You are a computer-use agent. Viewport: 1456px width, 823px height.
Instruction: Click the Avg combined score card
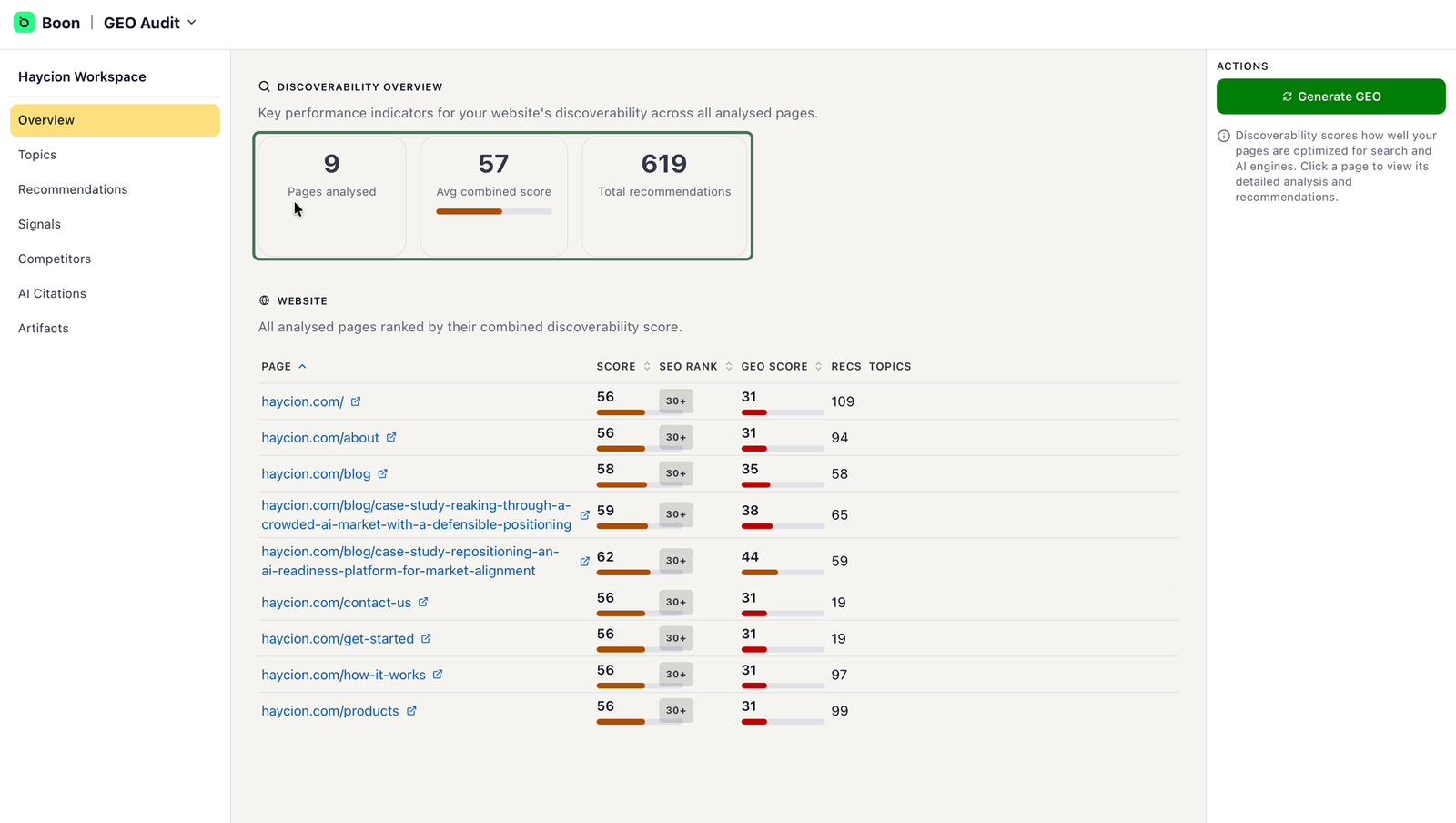[x=493, y=196]
